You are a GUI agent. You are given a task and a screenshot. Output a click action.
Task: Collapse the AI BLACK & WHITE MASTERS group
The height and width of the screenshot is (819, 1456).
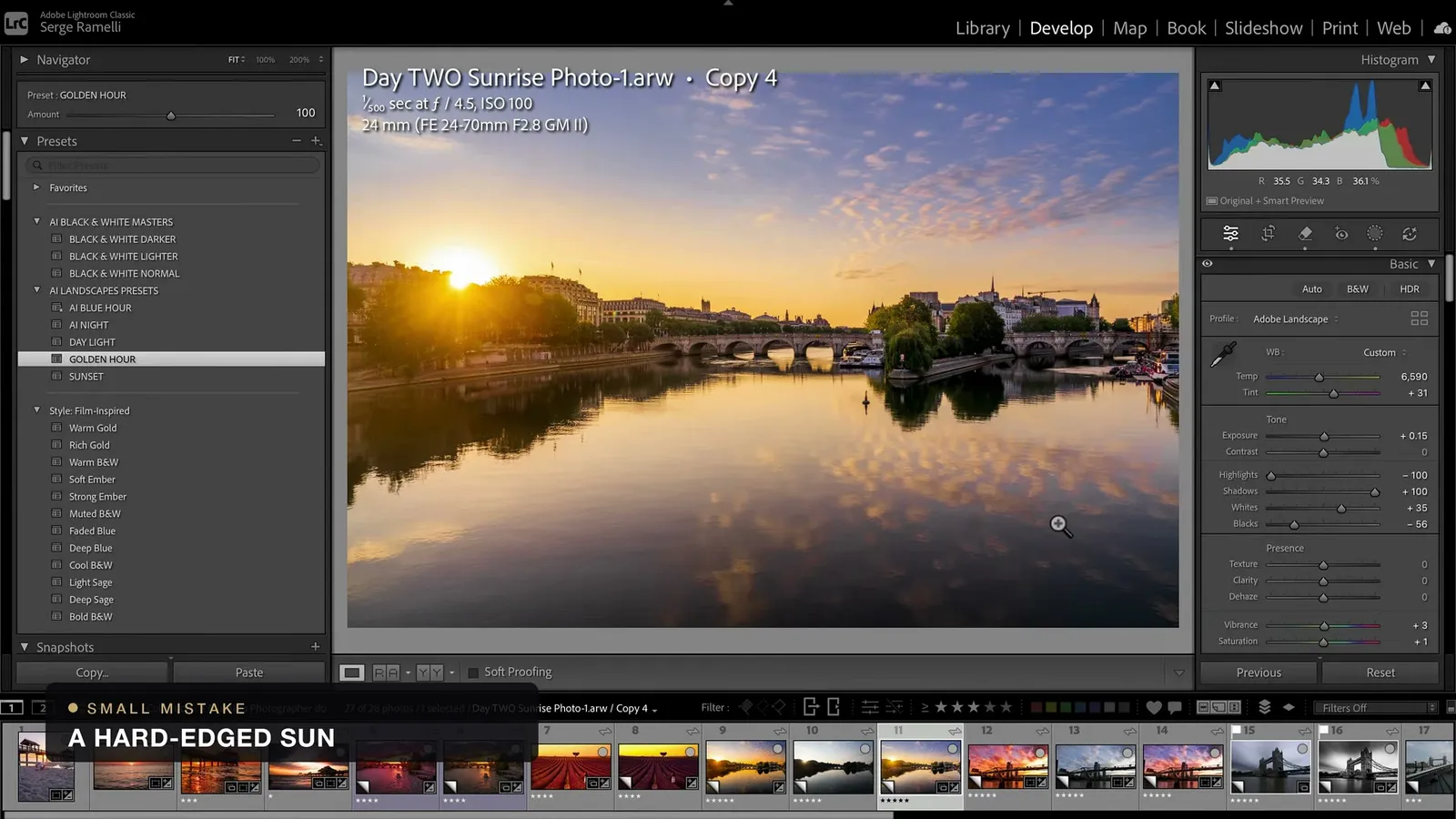pyautogui.click(x=36, y=221)
